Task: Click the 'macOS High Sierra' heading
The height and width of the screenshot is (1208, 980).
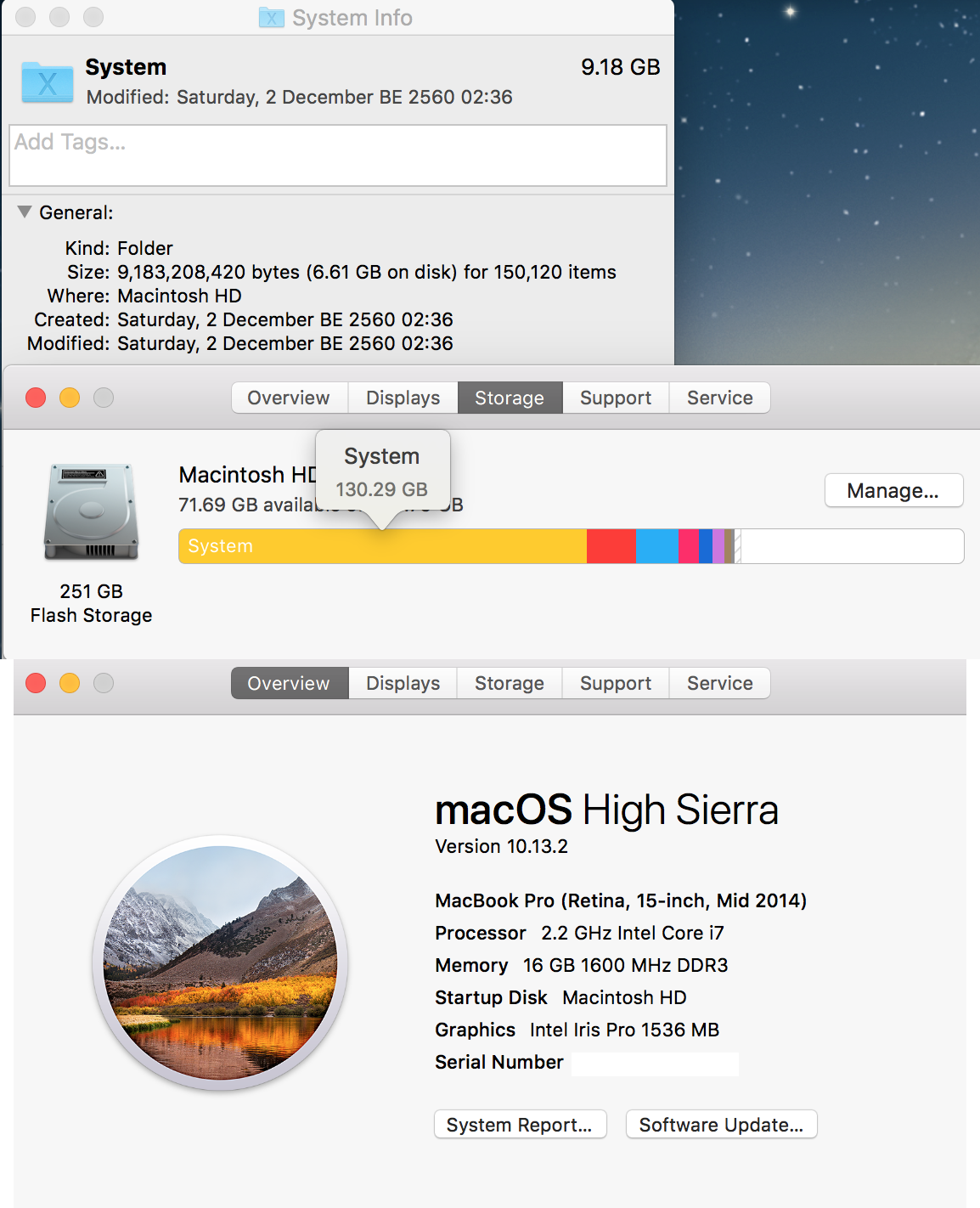Action: click(606, 810)
